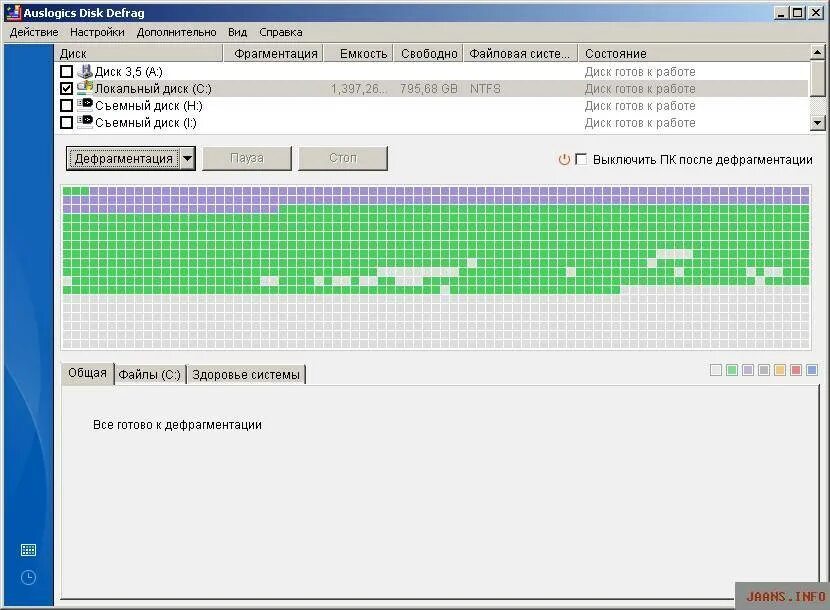
Task: Click the Все готово к дефрагментации message
Action: (177, 425)
